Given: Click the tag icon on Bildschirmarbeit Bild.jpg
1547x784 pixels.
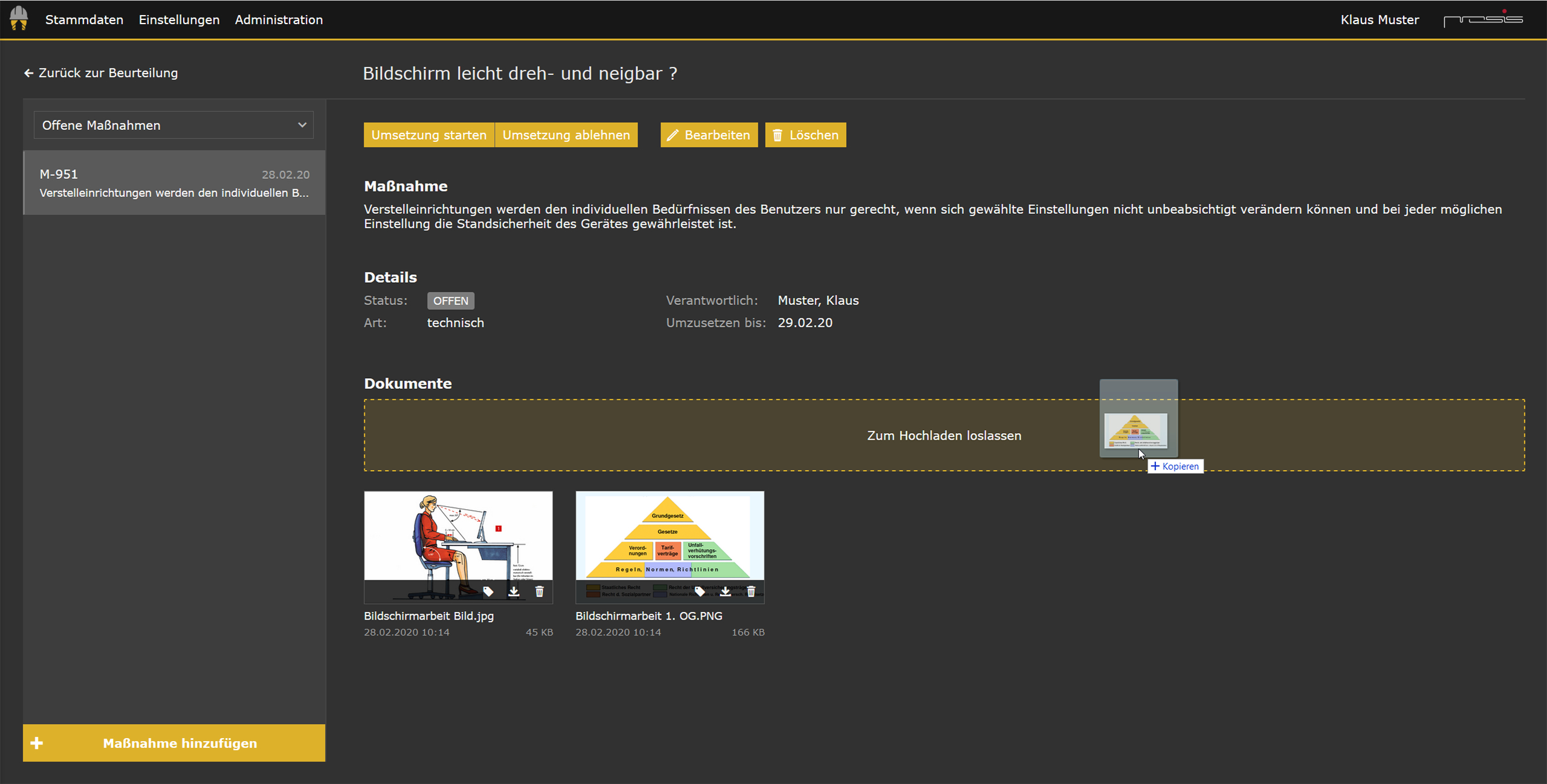Looking at the screenshot, I should coord(488,592).
